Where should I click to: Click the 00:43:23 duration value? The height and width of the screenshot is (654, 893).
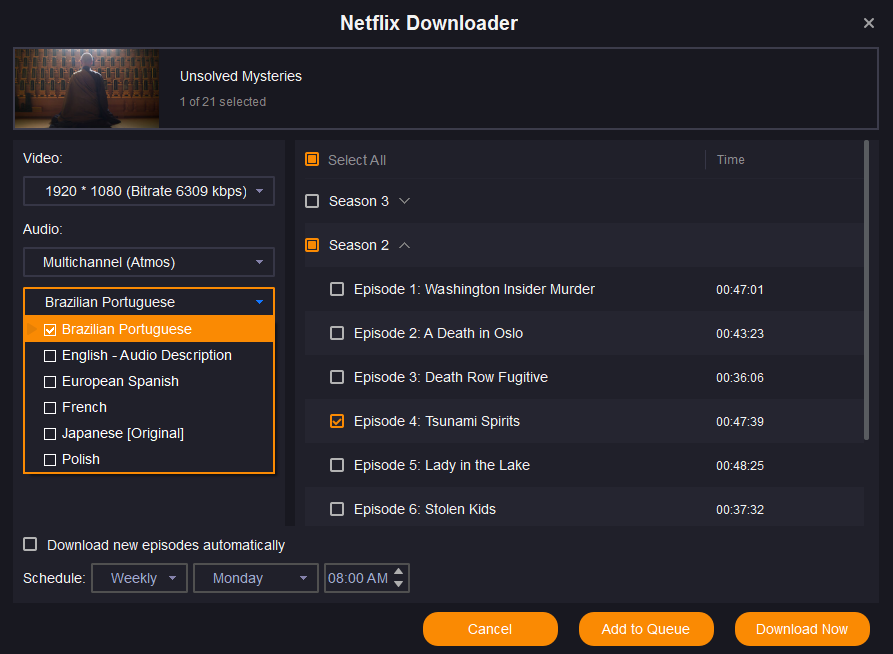pos(740,333)
